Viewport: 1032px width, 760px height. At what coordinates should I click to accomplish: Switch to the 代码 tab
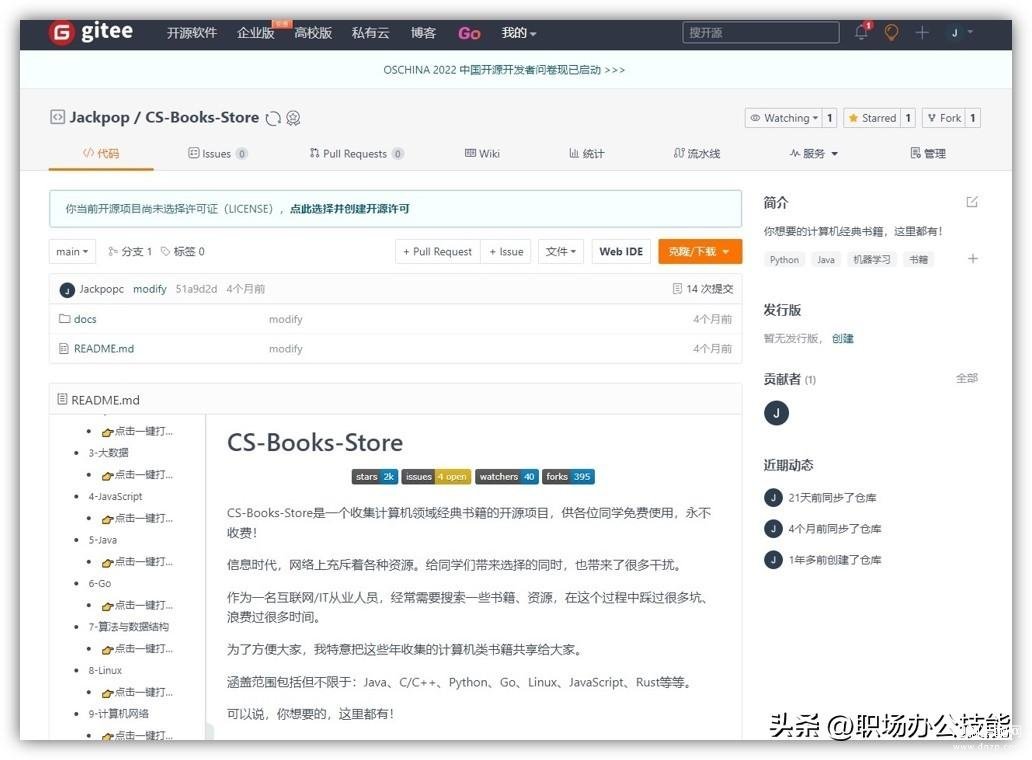tap(101, 153)
